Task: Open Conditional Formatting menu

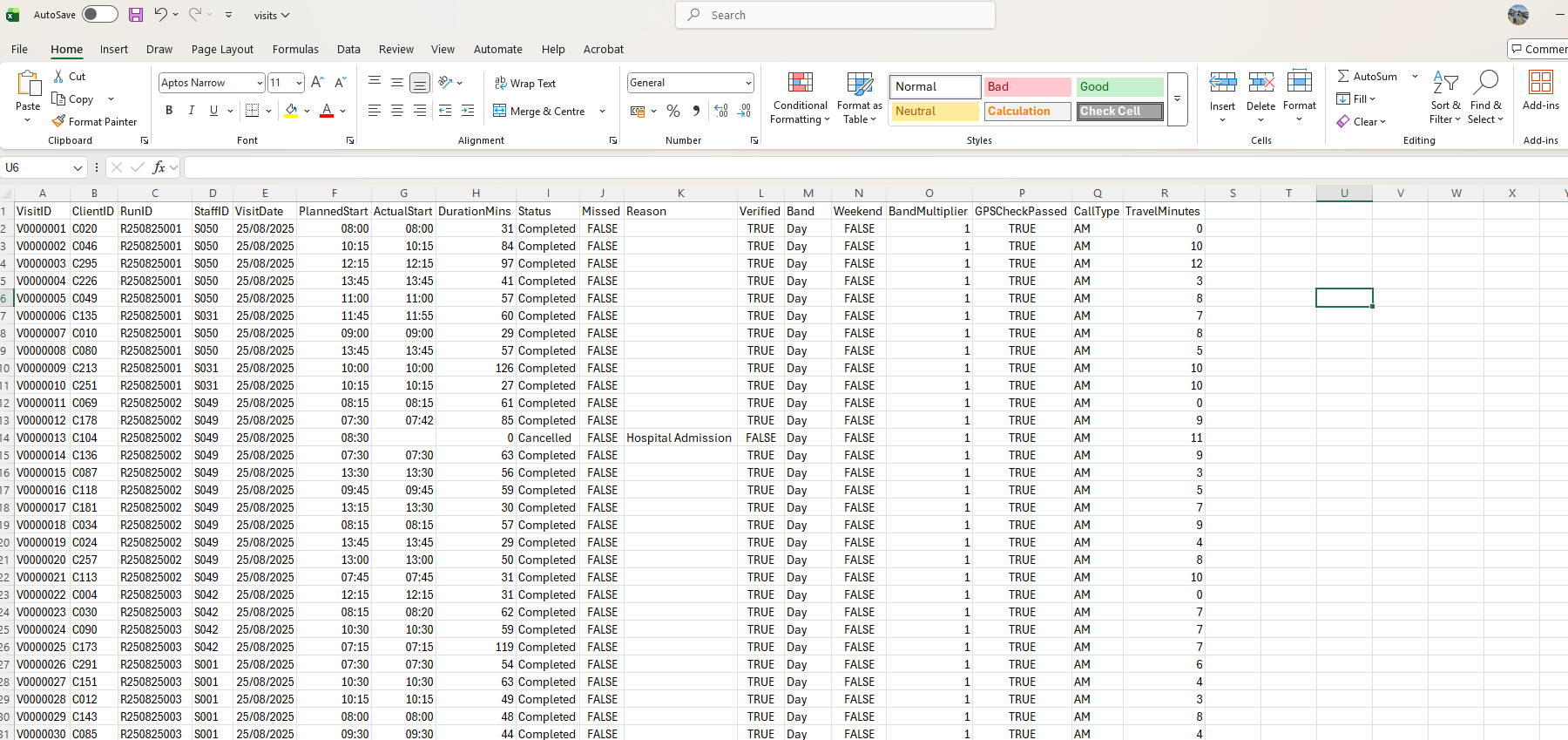Action: click(801, 98)
